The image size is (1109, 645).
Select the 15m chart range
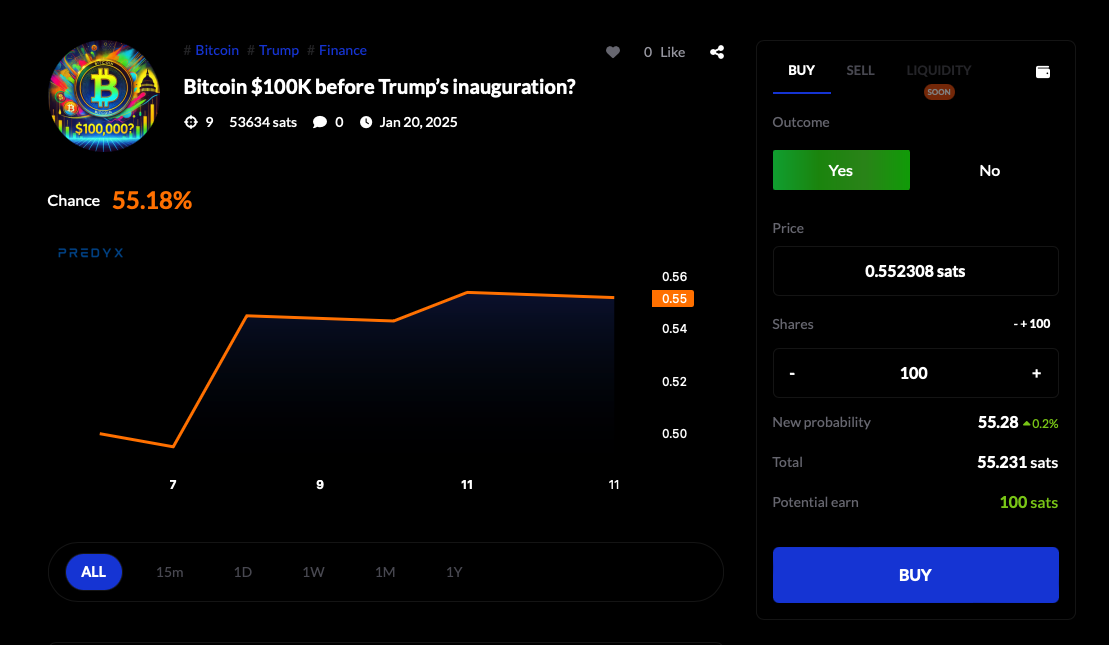point(170,572)
